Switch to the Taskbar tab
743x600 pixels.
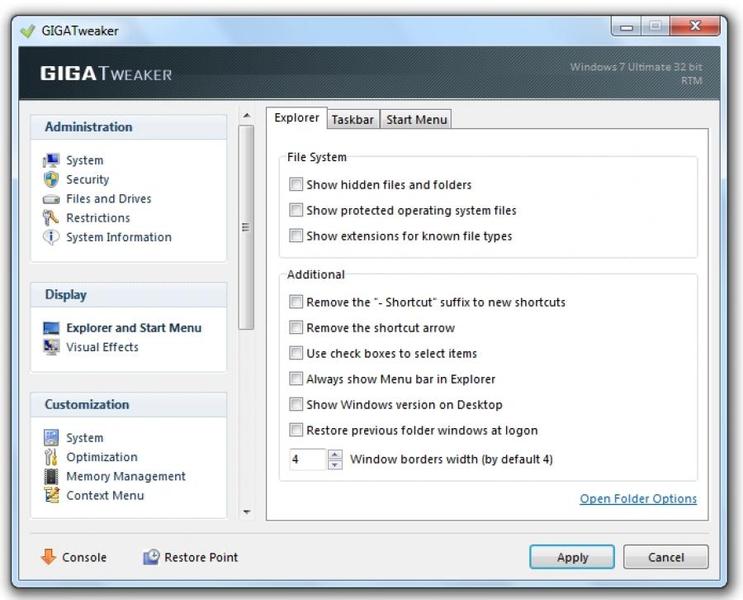coord(353,119)
